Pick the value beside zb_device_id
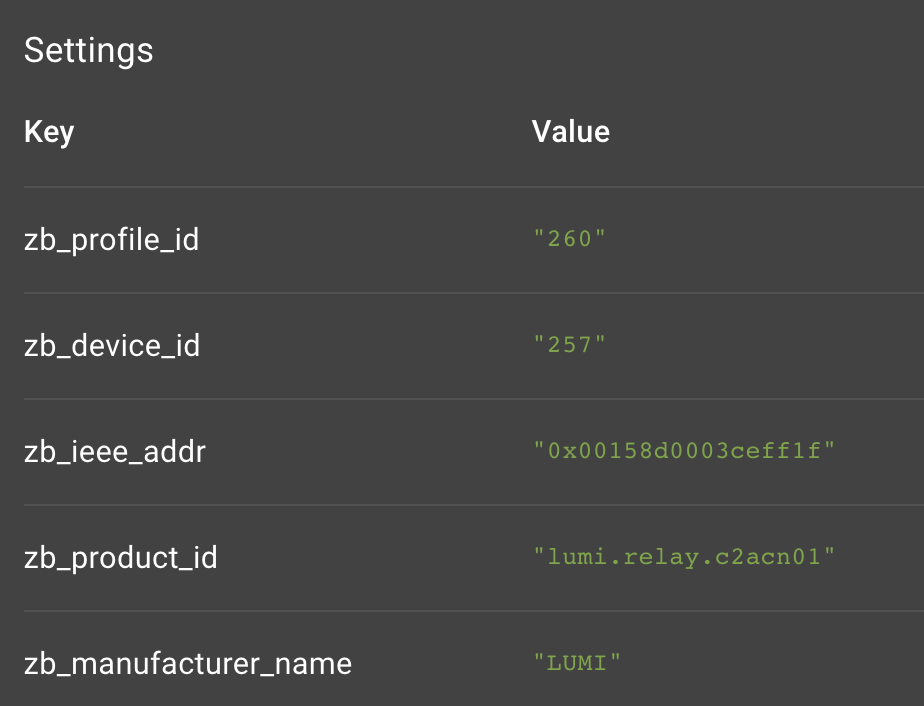 pyautogui.click(x=570, y=346)
